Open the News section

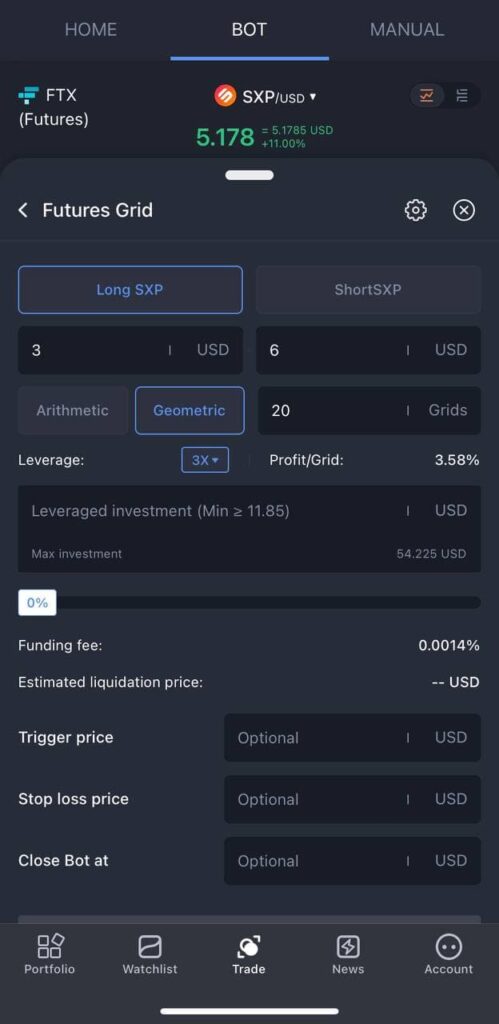[x=348, y=955]
